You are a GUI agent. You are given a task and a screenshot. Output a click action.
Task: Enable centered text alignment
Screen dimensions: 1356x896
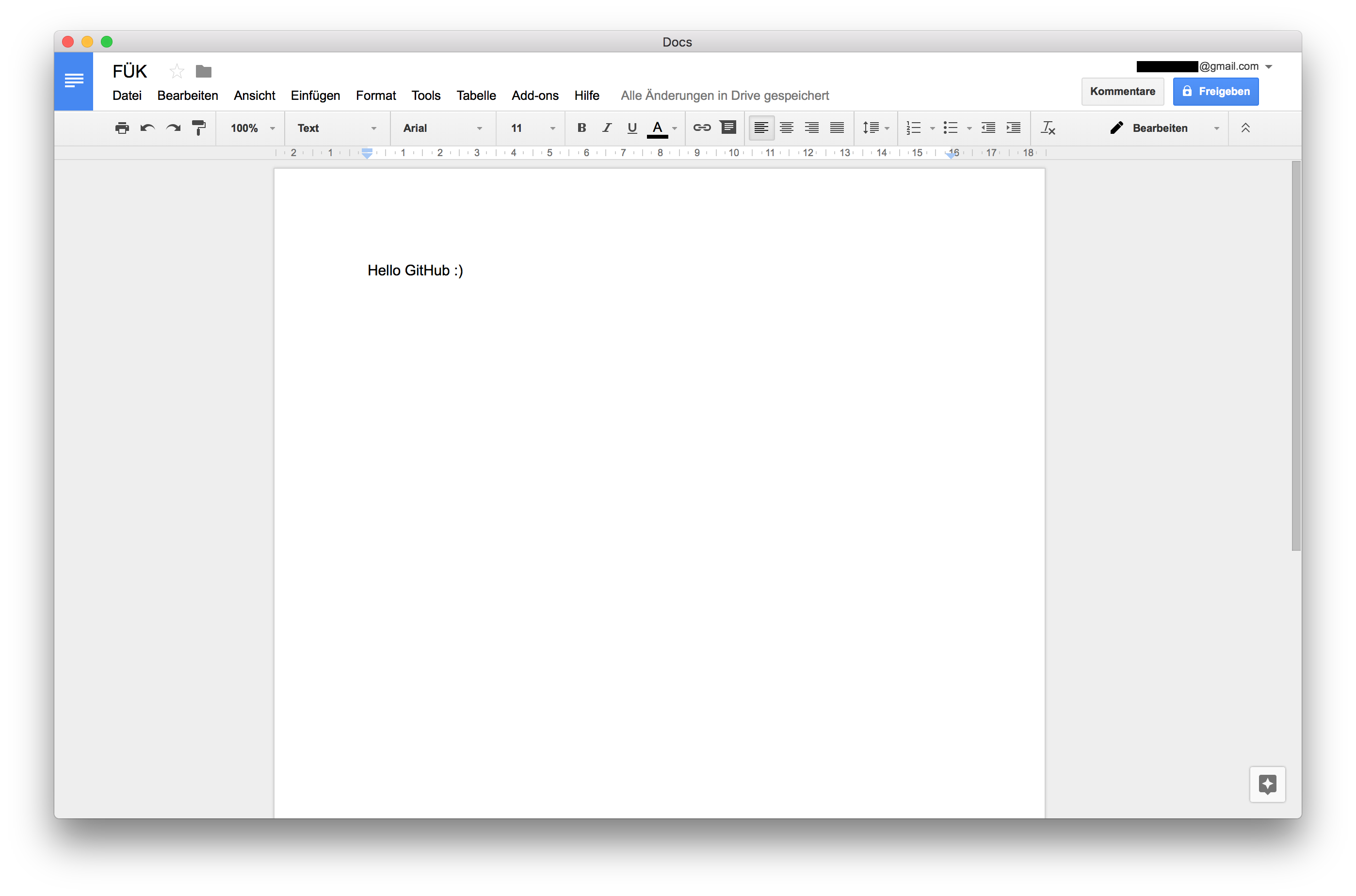coord(787,128)
